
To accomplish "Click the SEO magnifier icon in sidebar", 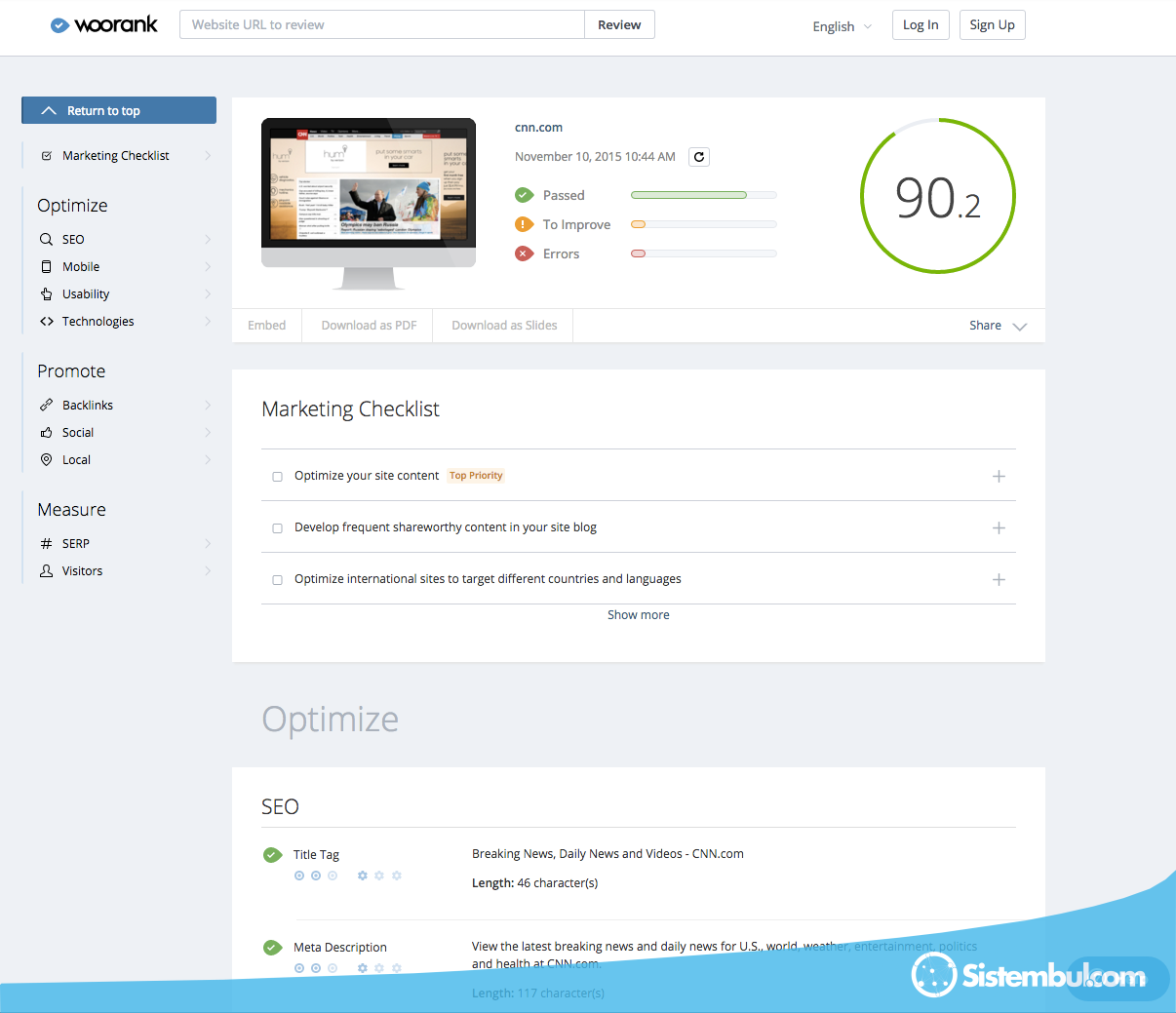I will (x=46, y=239).
